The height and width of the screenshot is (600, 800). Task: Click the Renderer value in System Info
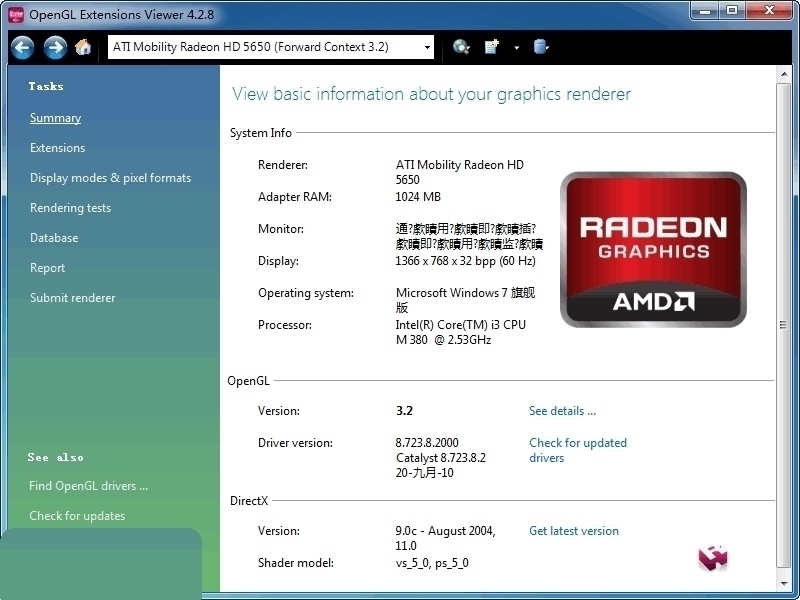pyautogui.click(x=460, y=172)
